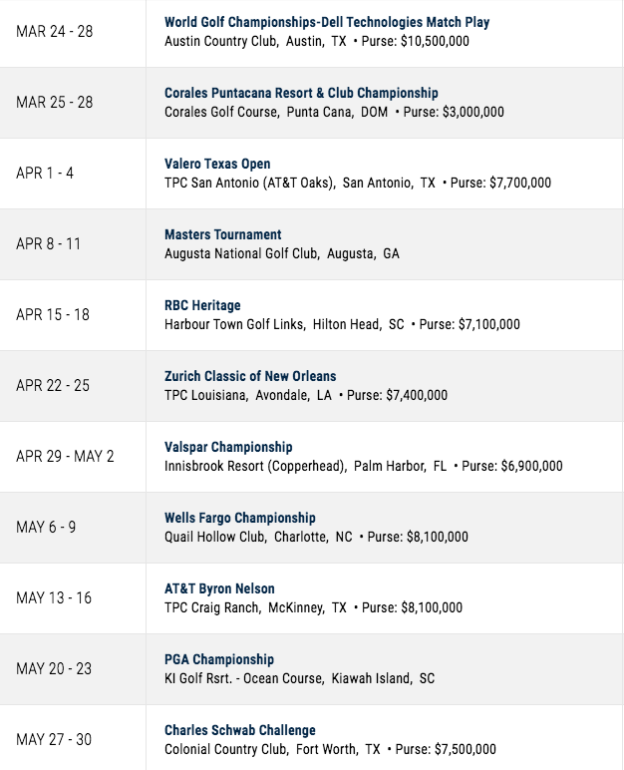Open the AT&T Byron Nelson tournament
624x770 pixels.
[x=219, y=588]
